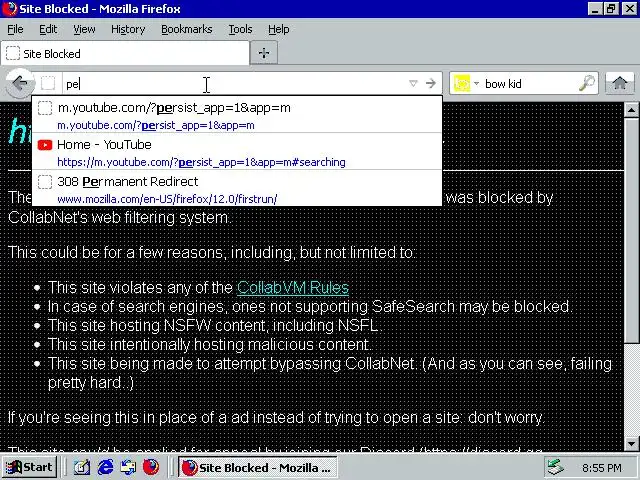Image resolution: width=640 pixels, height=480 pixels.
Task: Click the favicon on the Site Blocked tab
Action: click(13, 53)
